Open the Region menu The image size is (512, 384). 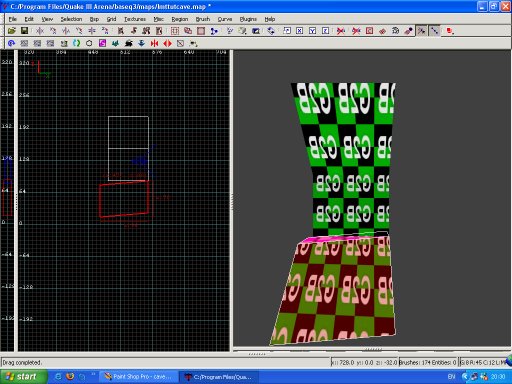tap(180, 19)
